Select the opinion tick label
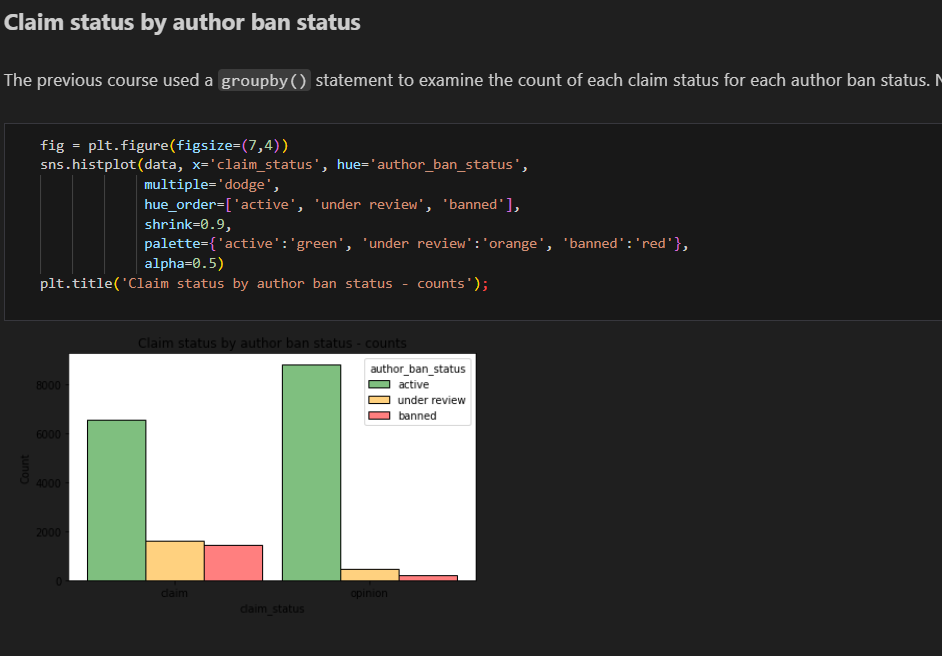This screenshot has height=656, width=942. pyautogui.click(x=369, y=592)
